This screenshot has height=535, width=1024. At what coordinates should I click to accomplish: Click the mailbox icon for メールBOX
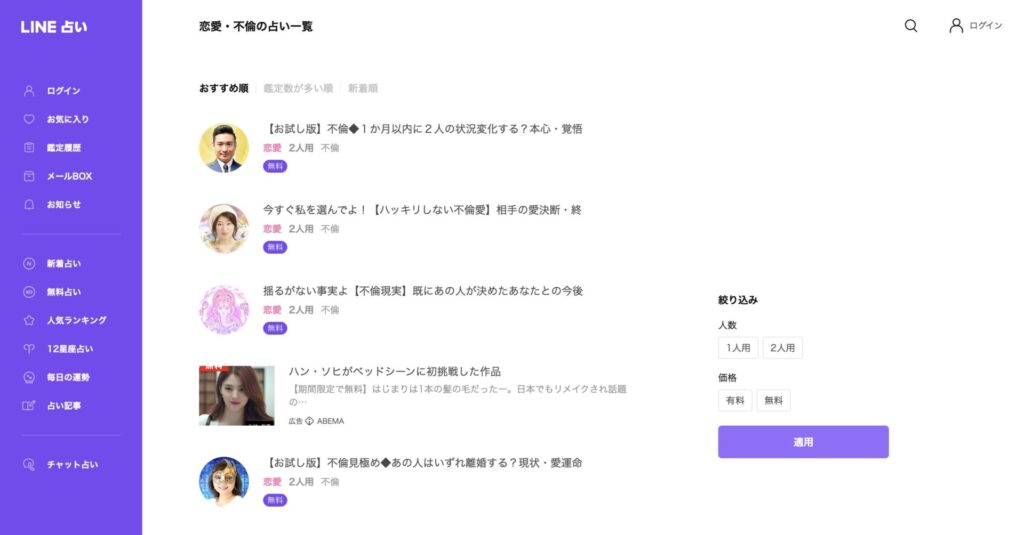[x=29, y=176]
